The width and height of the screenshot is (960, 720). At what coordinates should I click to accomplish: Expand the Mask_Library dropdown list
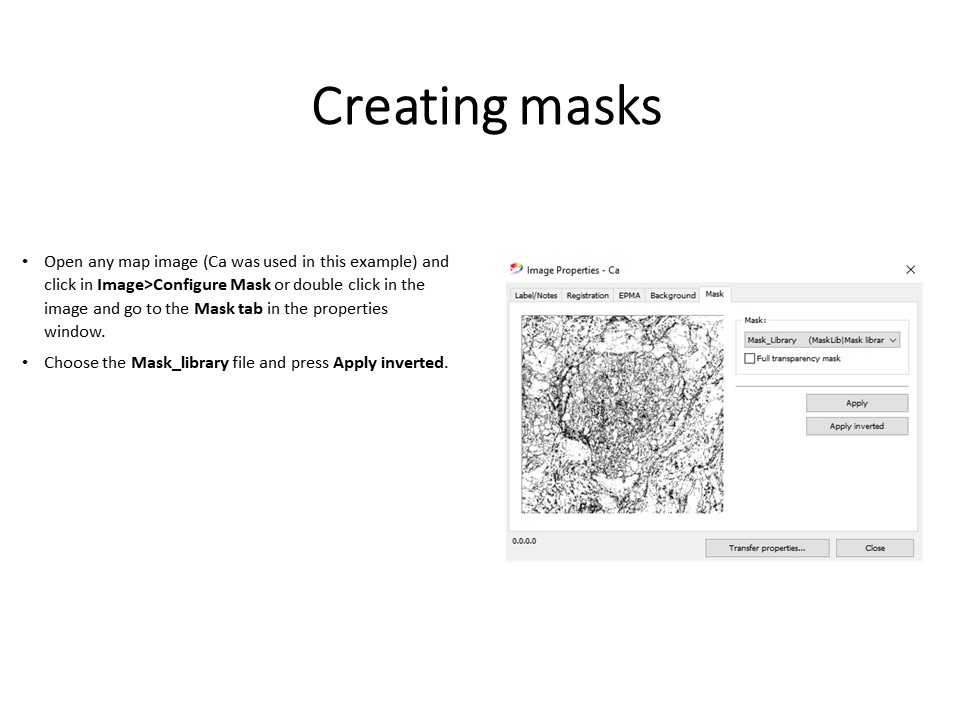point(892,340)
